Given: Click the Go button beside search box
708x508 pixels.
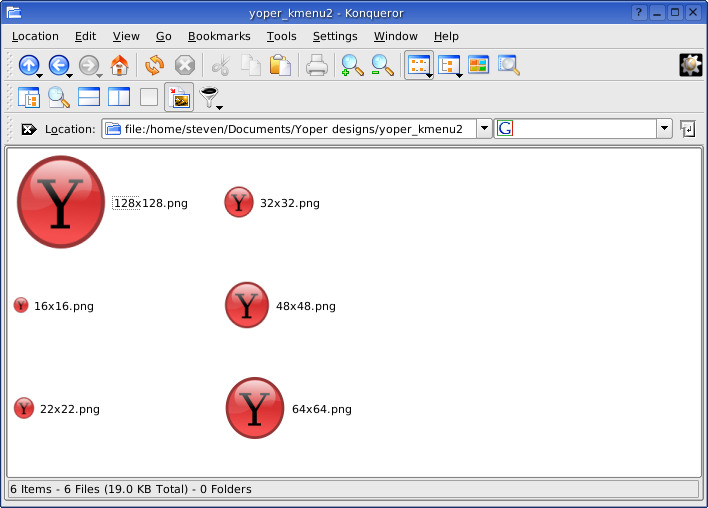Looking at the screenshot, I should 688,129.
